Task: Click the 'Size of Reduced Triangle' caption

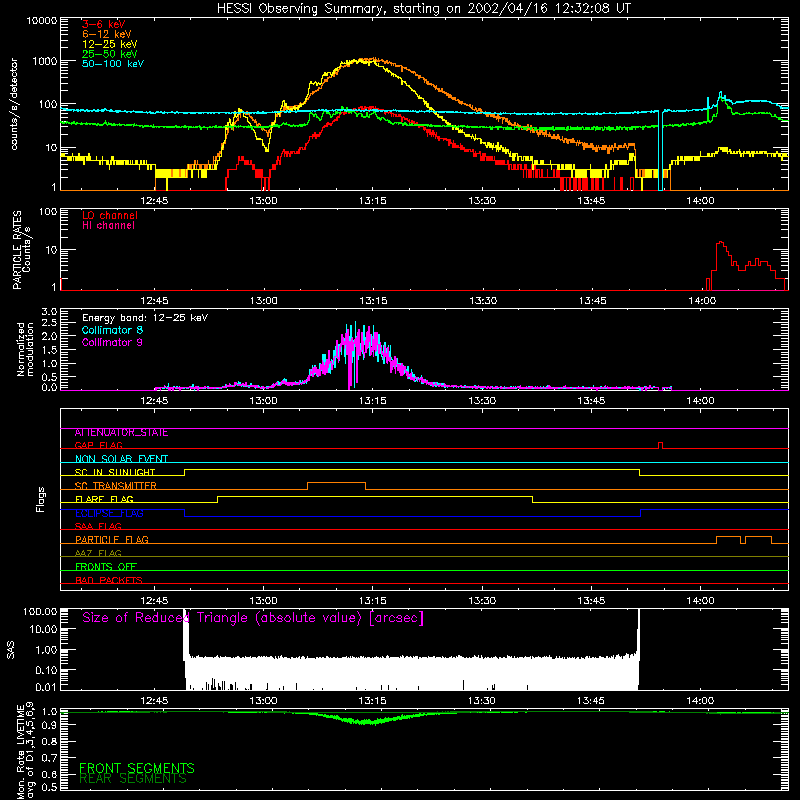Action: click(253, 618)
